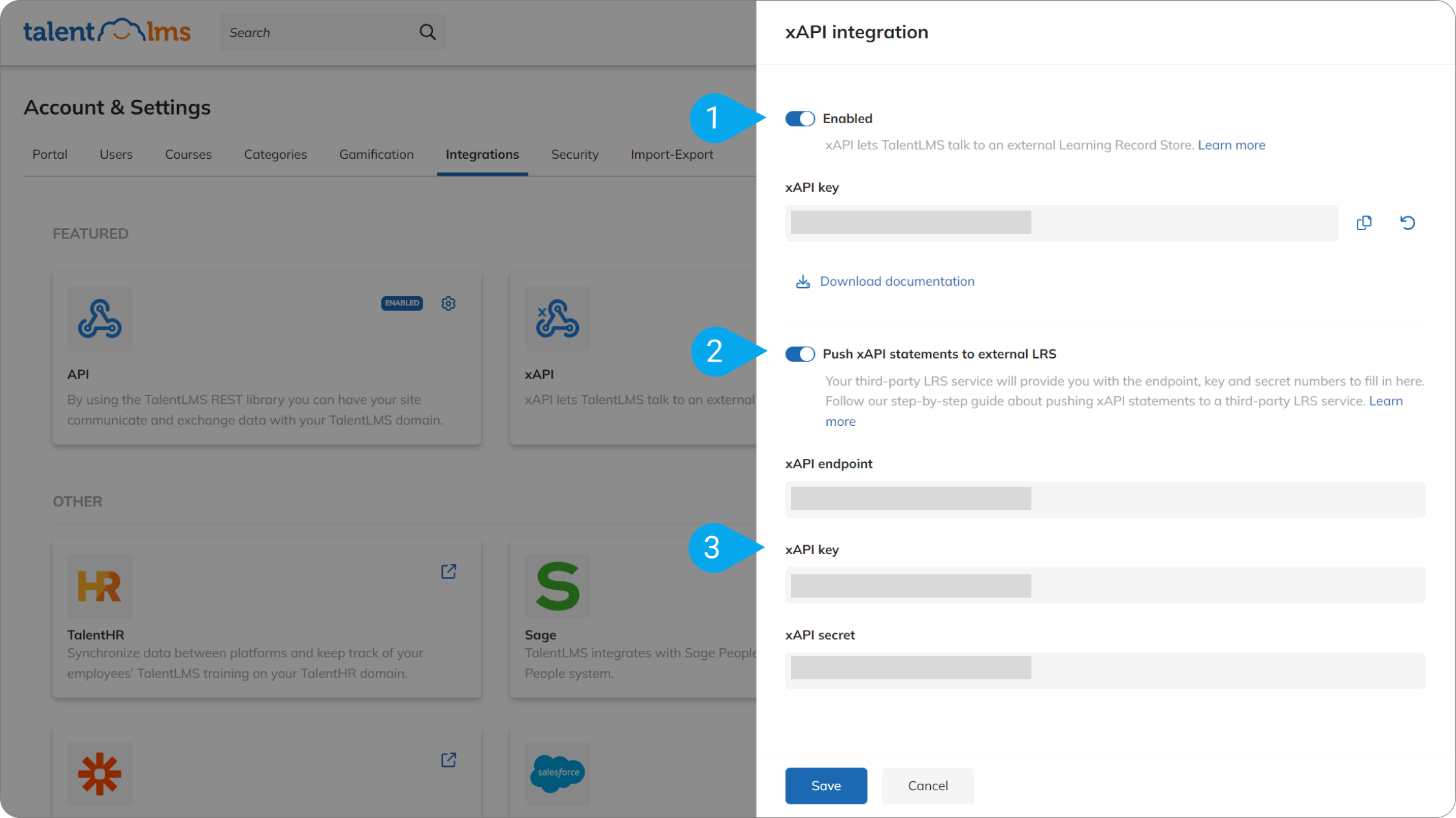Viewport: 1456px width, 818px height.
Task: Switch to the Categories tab
Action: (276, 154)
